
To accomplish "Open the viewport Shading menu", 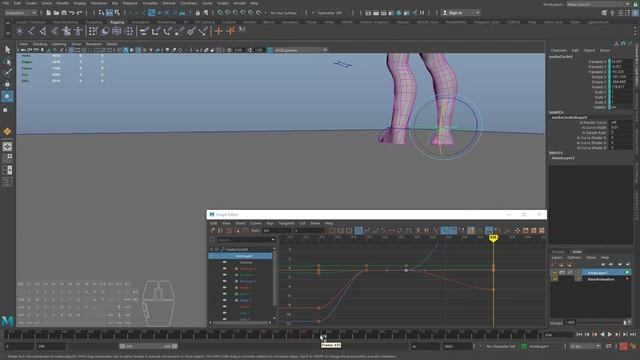I will pyautogui.click(x=40, y=44).
